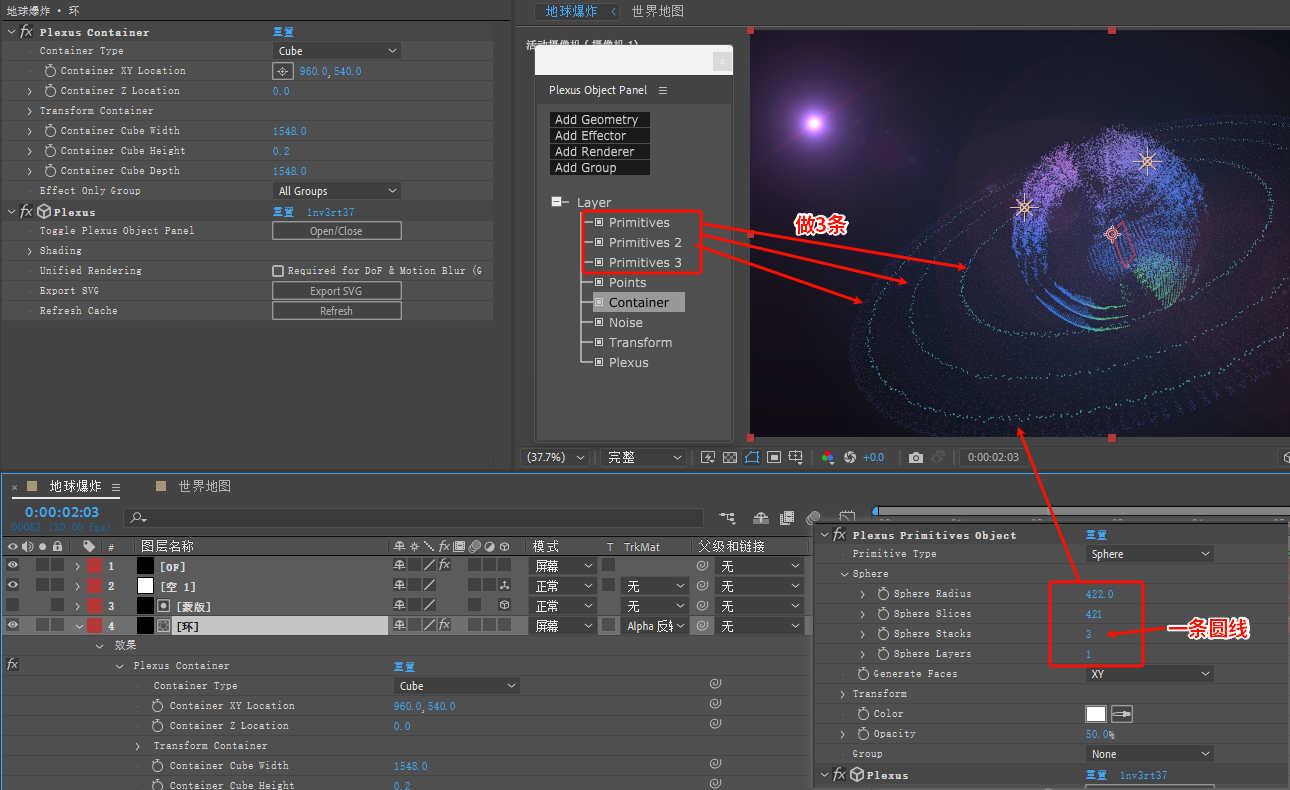The width and height of the screenshot is (1290, 790).
Task: Hide layer 4 [环] with eye toggle
Action: pos(13,626)
